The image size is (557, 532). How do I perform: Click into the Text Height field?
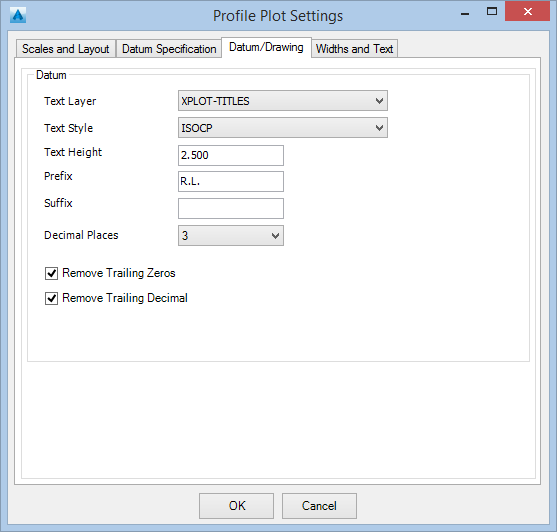point(231,155)
